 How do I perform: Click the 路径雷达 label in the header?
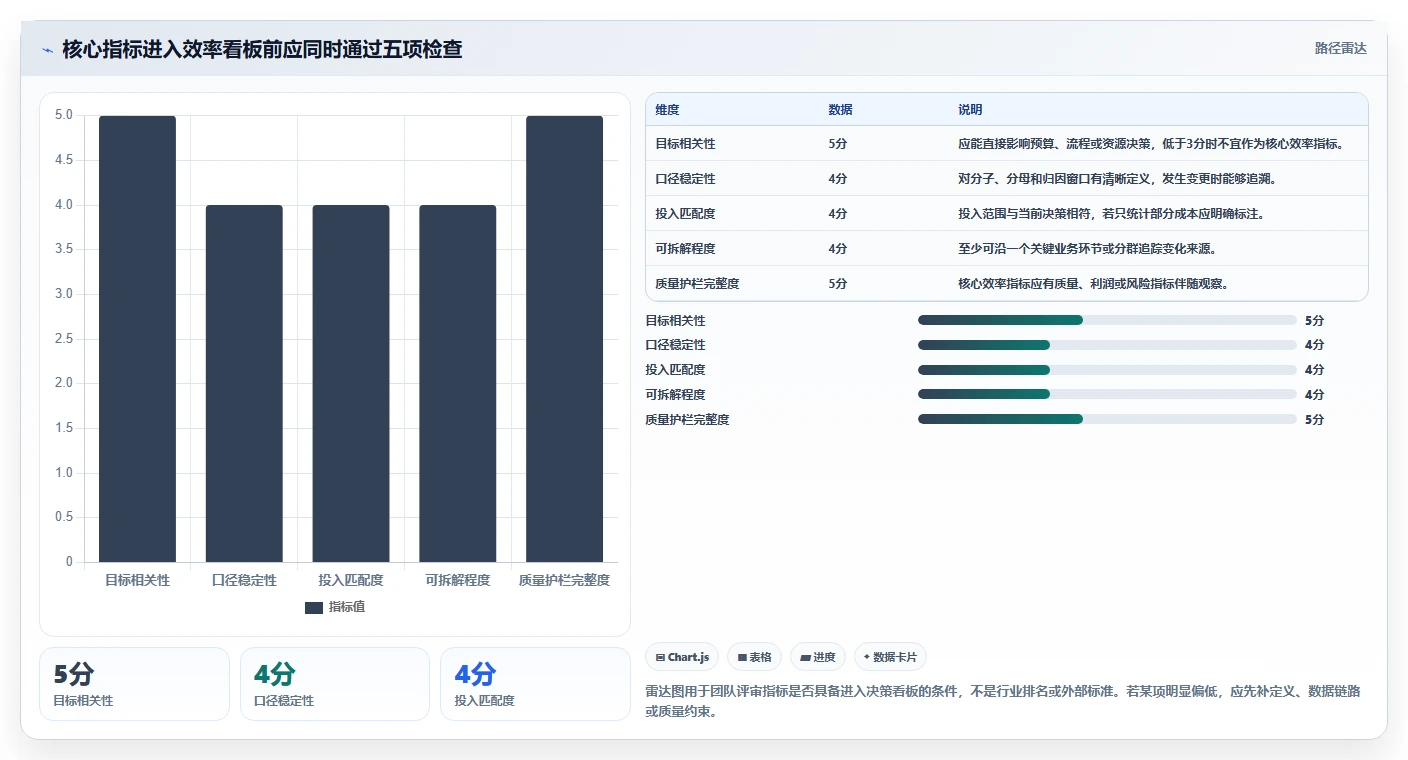pos(1340,48)
